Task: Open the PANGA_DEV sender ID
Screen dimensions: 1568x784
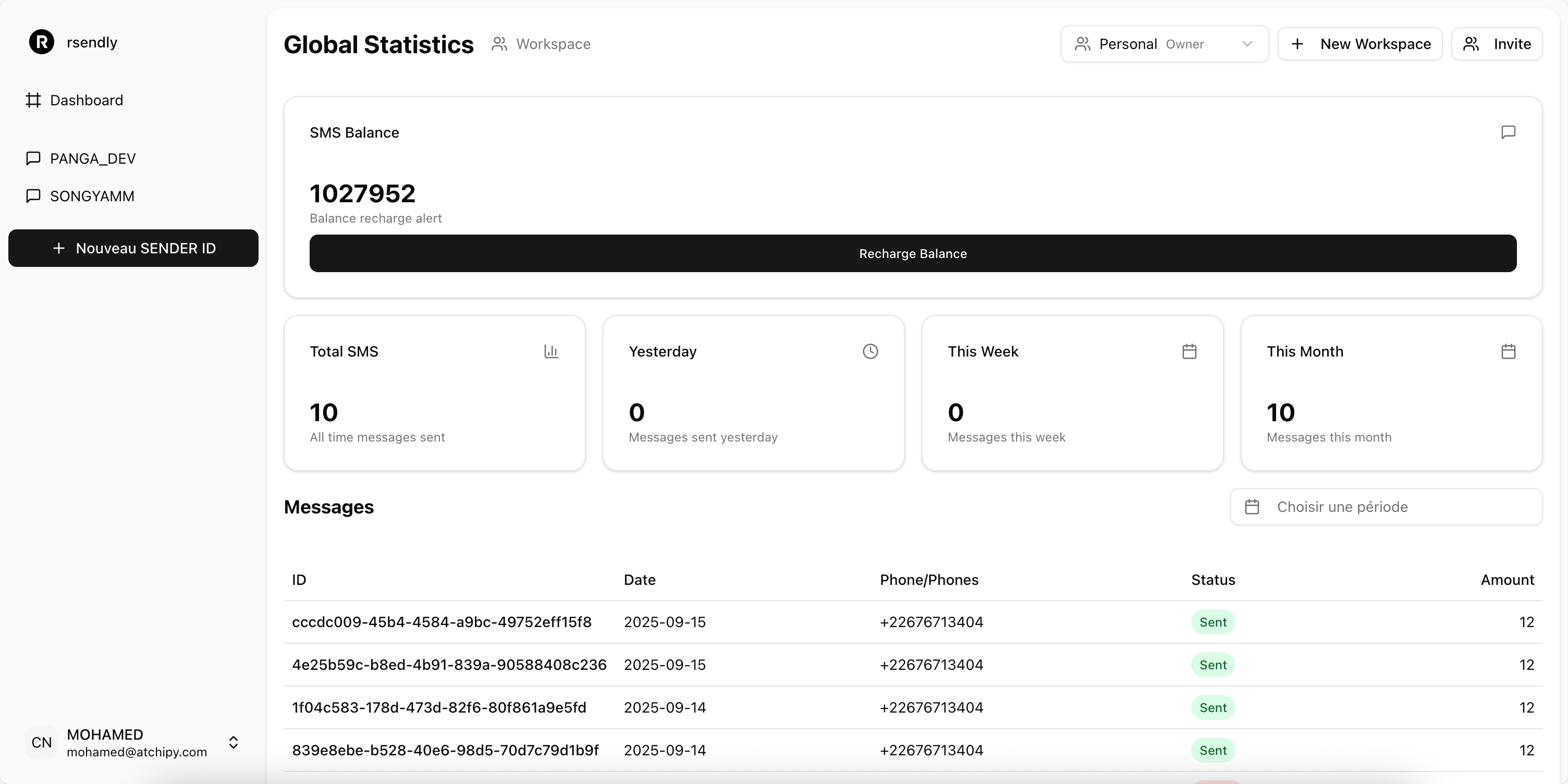Action: [x=92, y=158]
